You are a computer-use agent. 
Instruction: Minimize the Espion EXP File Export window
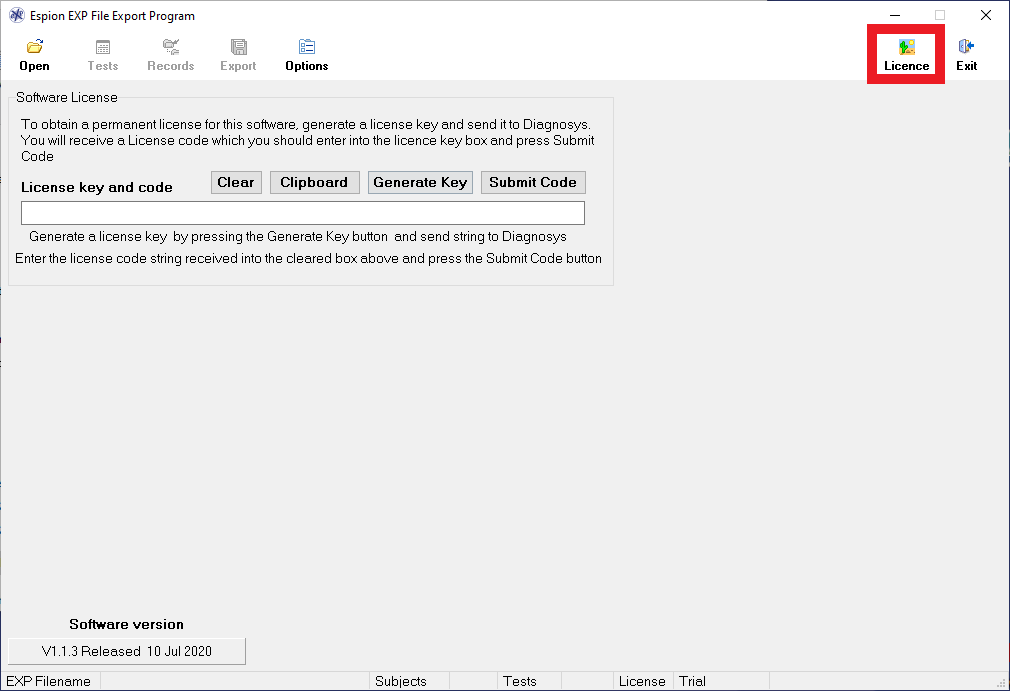(x=894, y=16)
